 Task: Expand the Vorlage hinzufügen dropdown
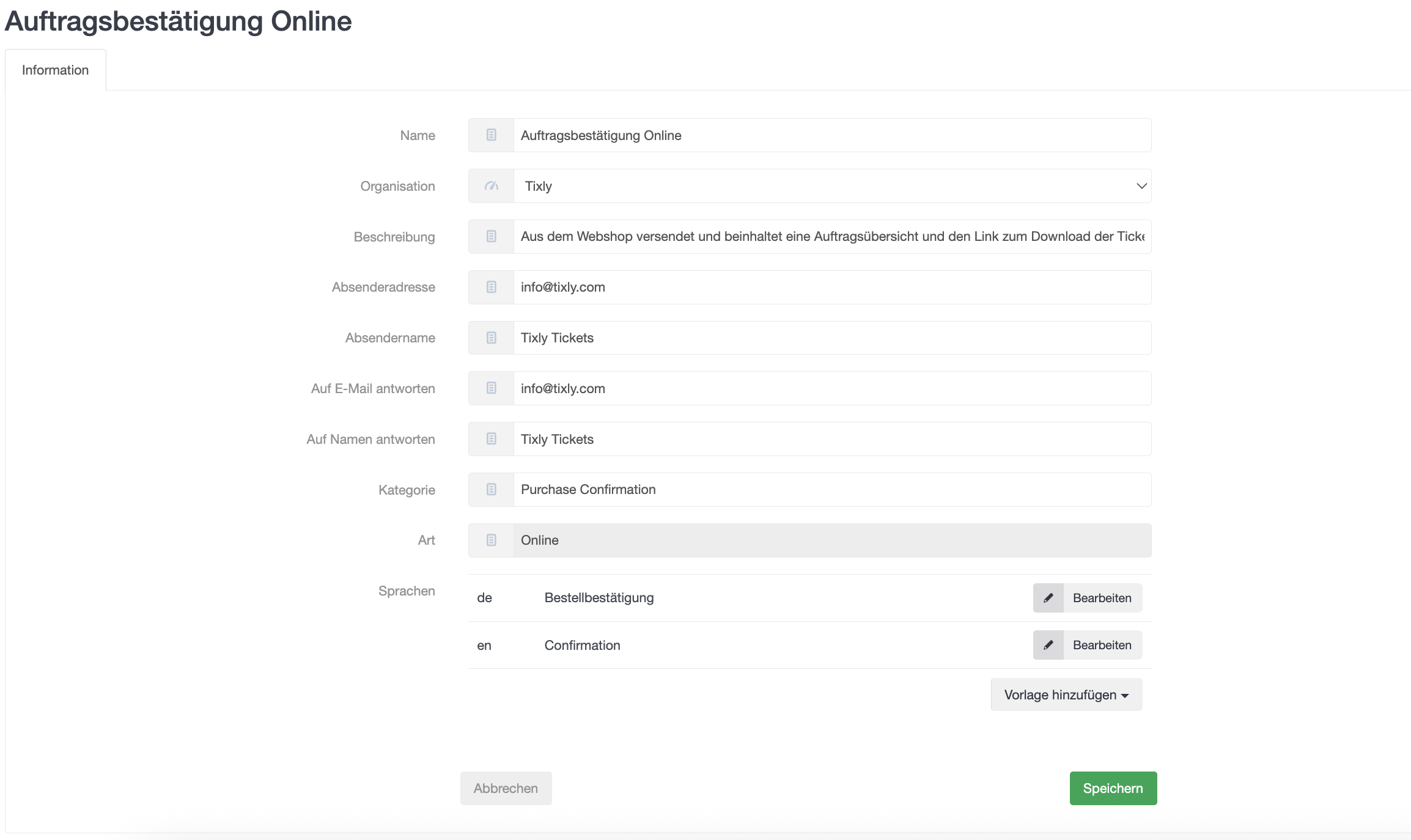1066,694
